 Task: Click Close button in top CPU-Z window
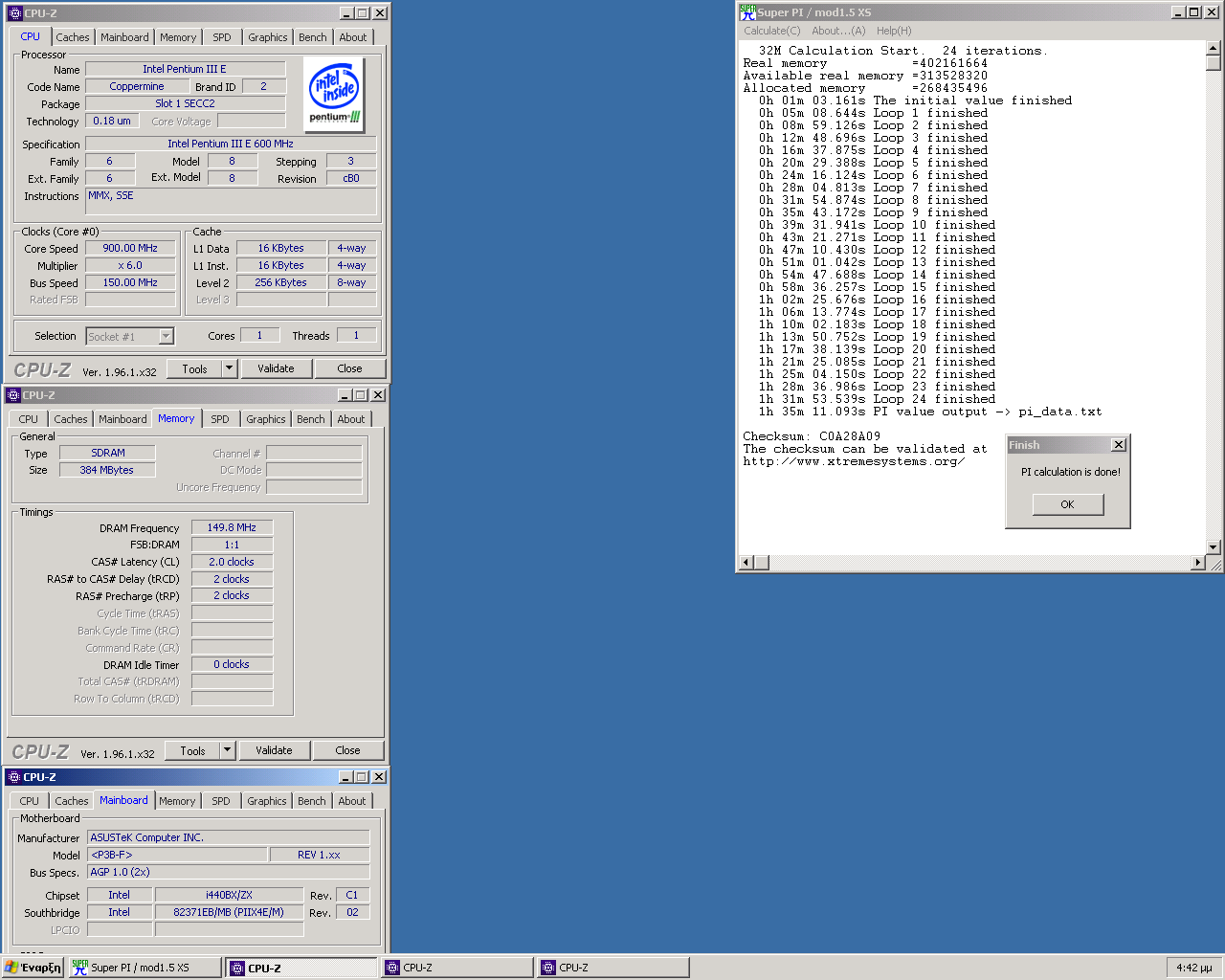(349, 368)
